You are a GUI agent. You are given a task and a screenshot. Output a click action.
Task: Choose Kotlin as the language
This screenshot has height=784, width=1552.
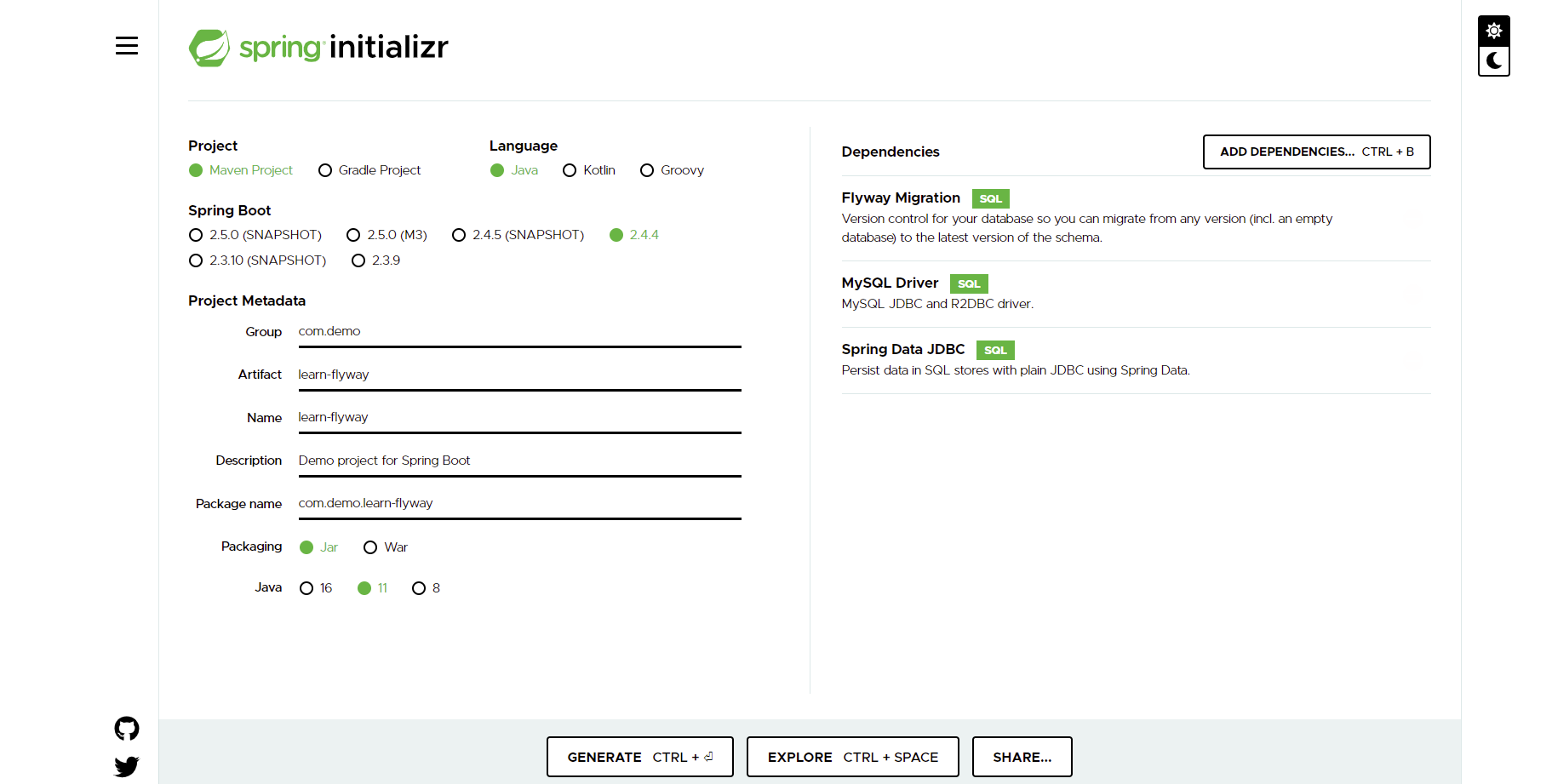(x=589, y=170)
